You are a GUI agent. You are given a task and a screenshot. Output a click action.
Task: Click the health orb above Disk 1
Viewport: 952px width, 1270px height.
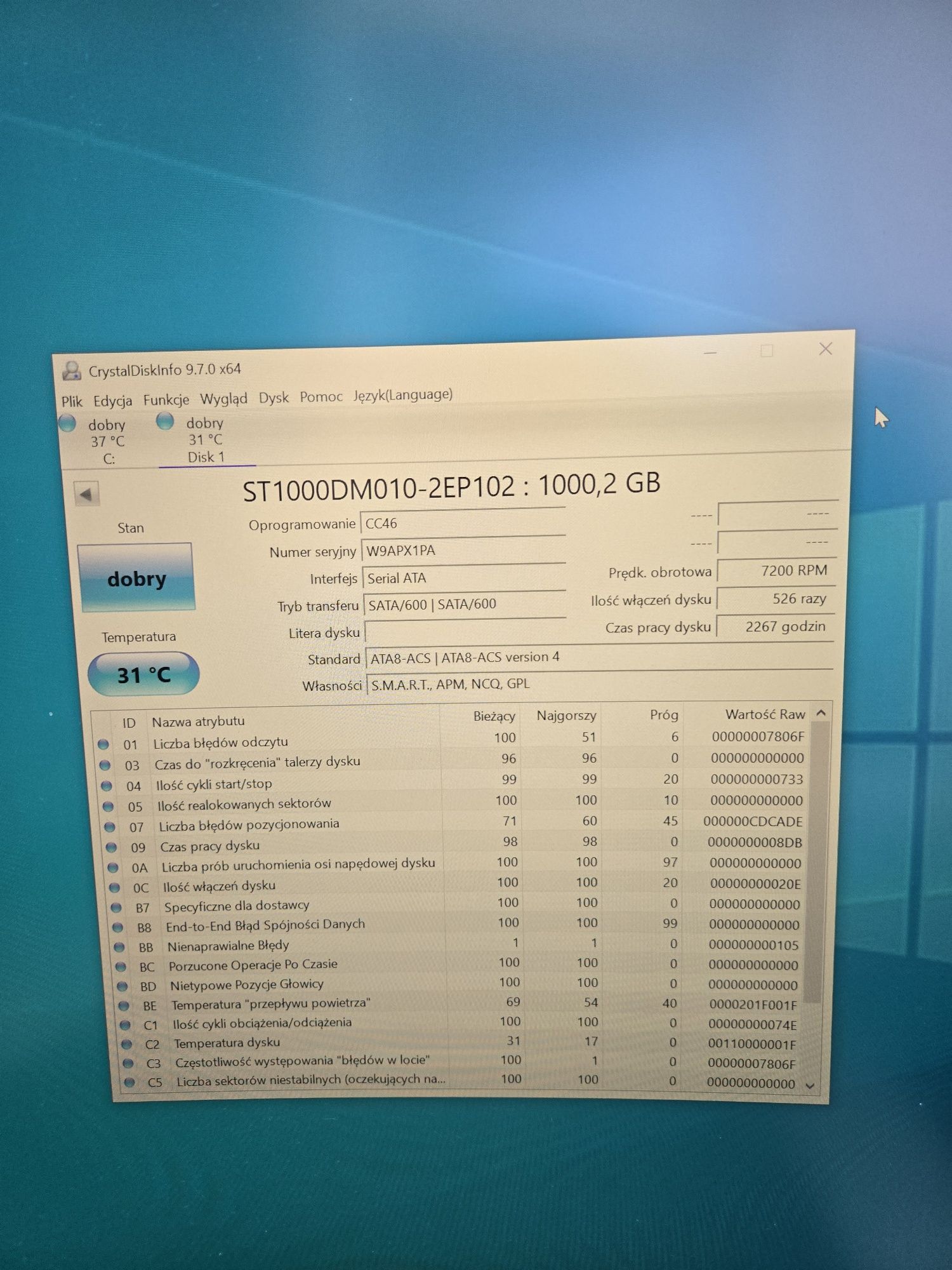coord(165,421)
